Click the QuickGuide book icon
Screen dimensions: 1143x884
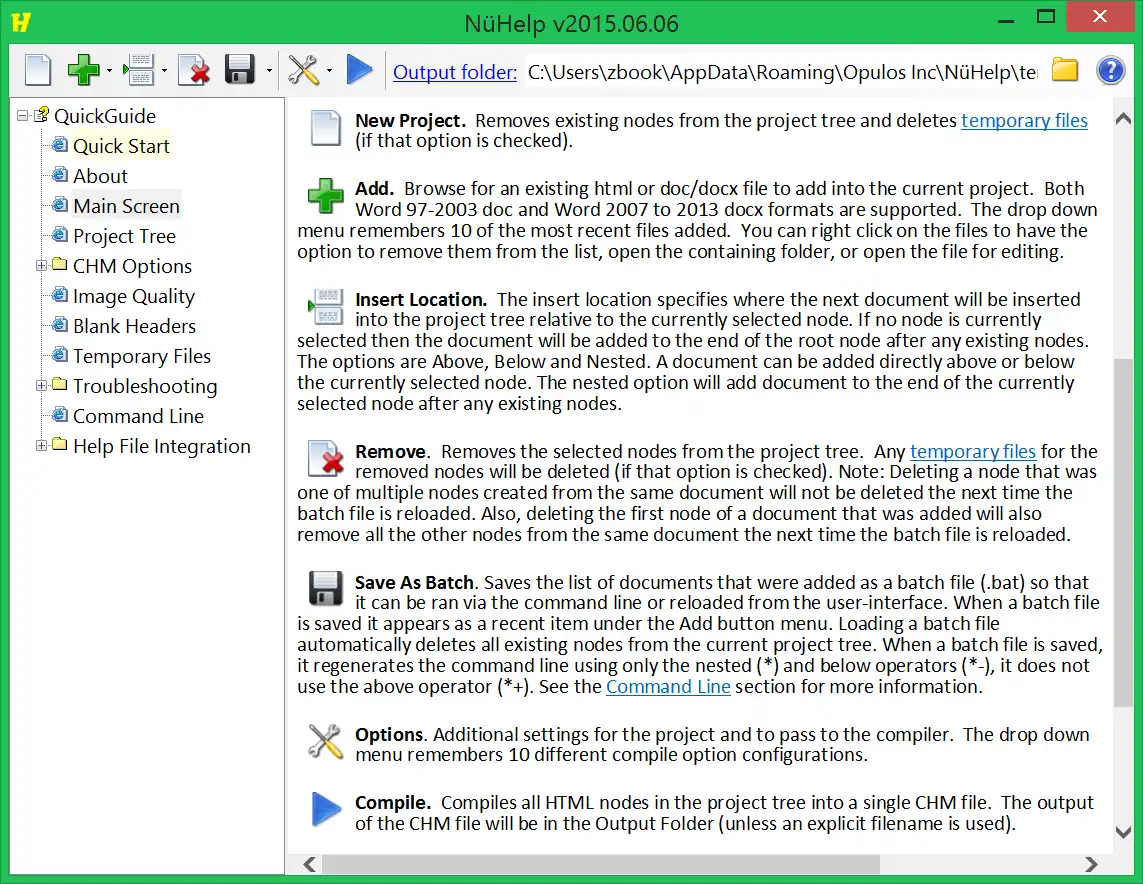42,114
